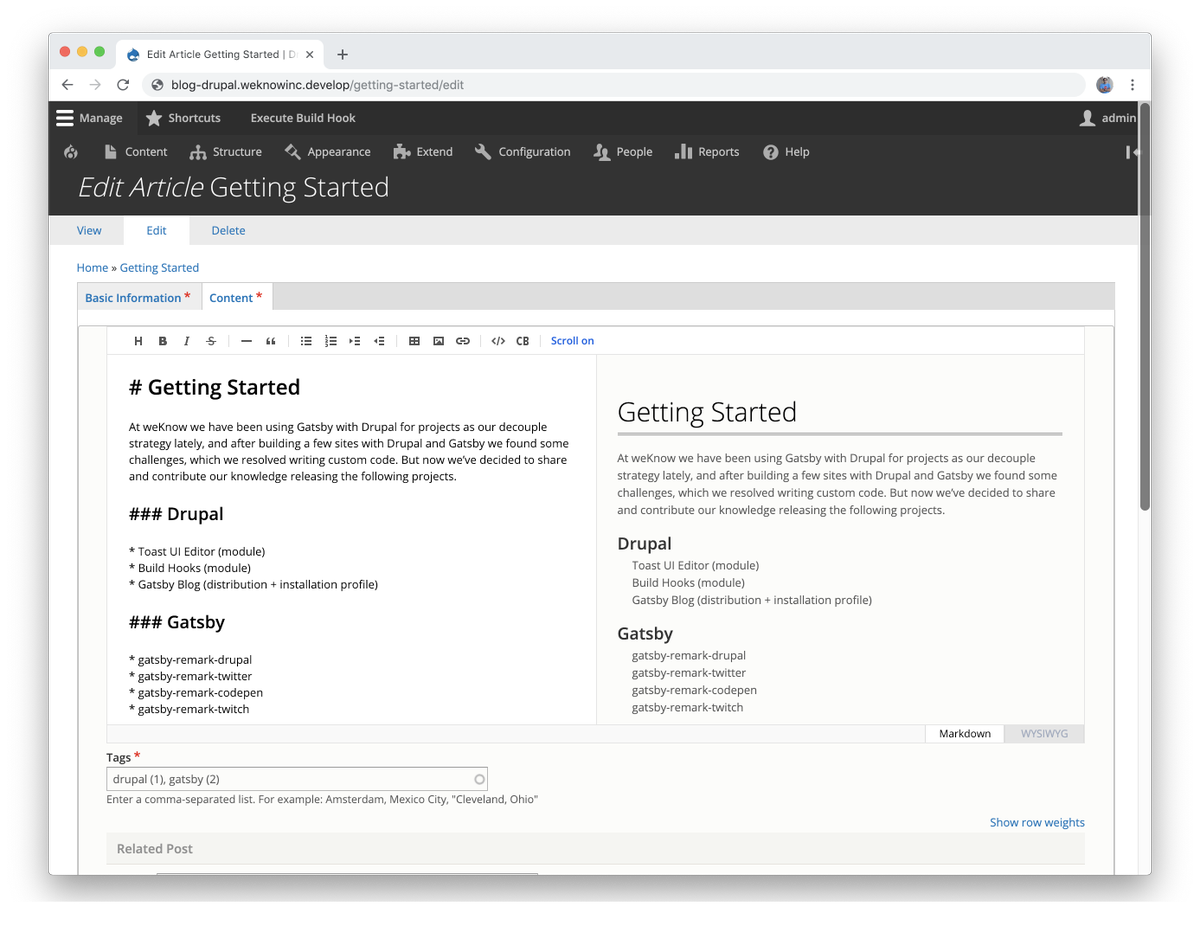Screen dimensions: 1200x939
Task: Go to Home breadcrumb link
Action: 92,268
